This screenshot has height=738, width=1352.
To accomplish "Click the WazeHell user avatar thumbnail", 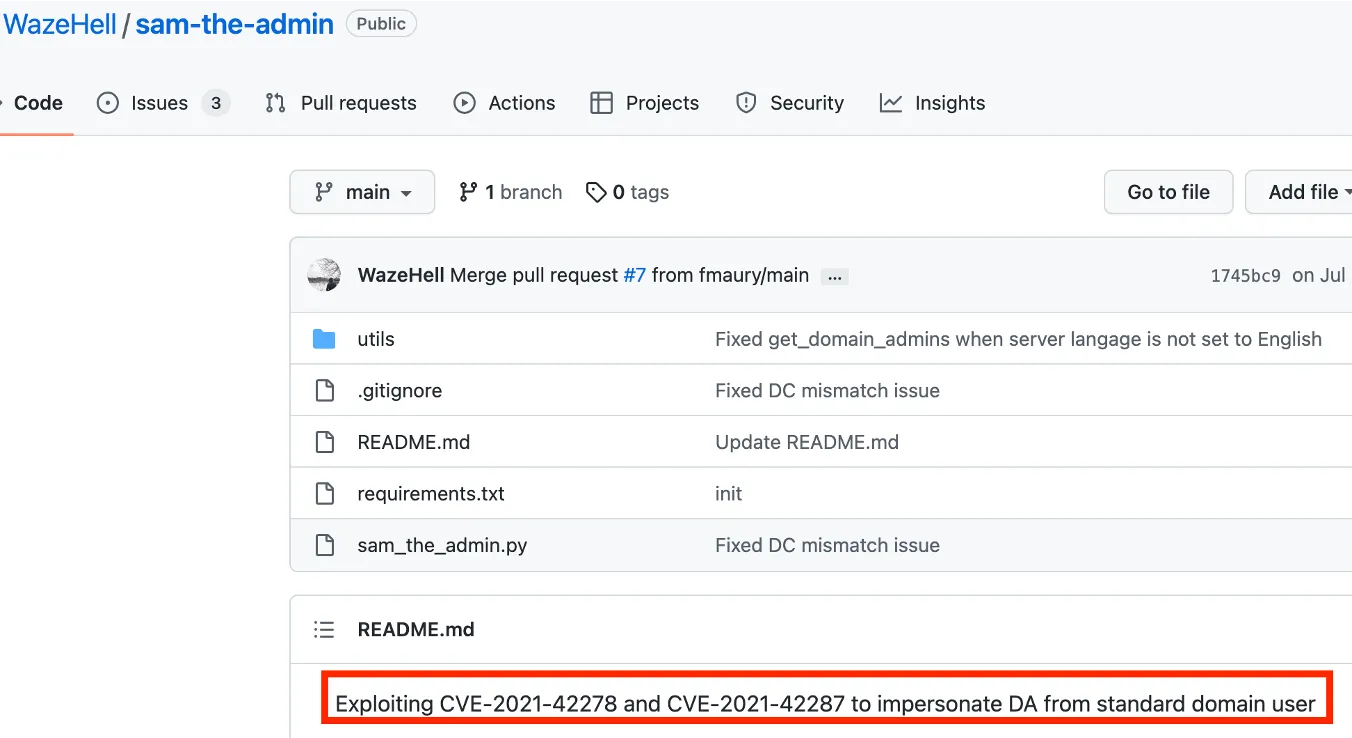I will tap(324, 275).
